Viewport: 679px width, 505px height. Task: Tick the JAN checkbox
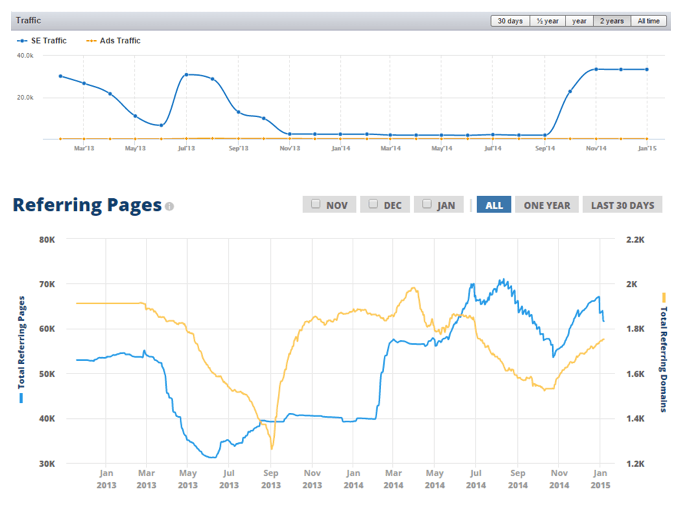tap(427, 204)
